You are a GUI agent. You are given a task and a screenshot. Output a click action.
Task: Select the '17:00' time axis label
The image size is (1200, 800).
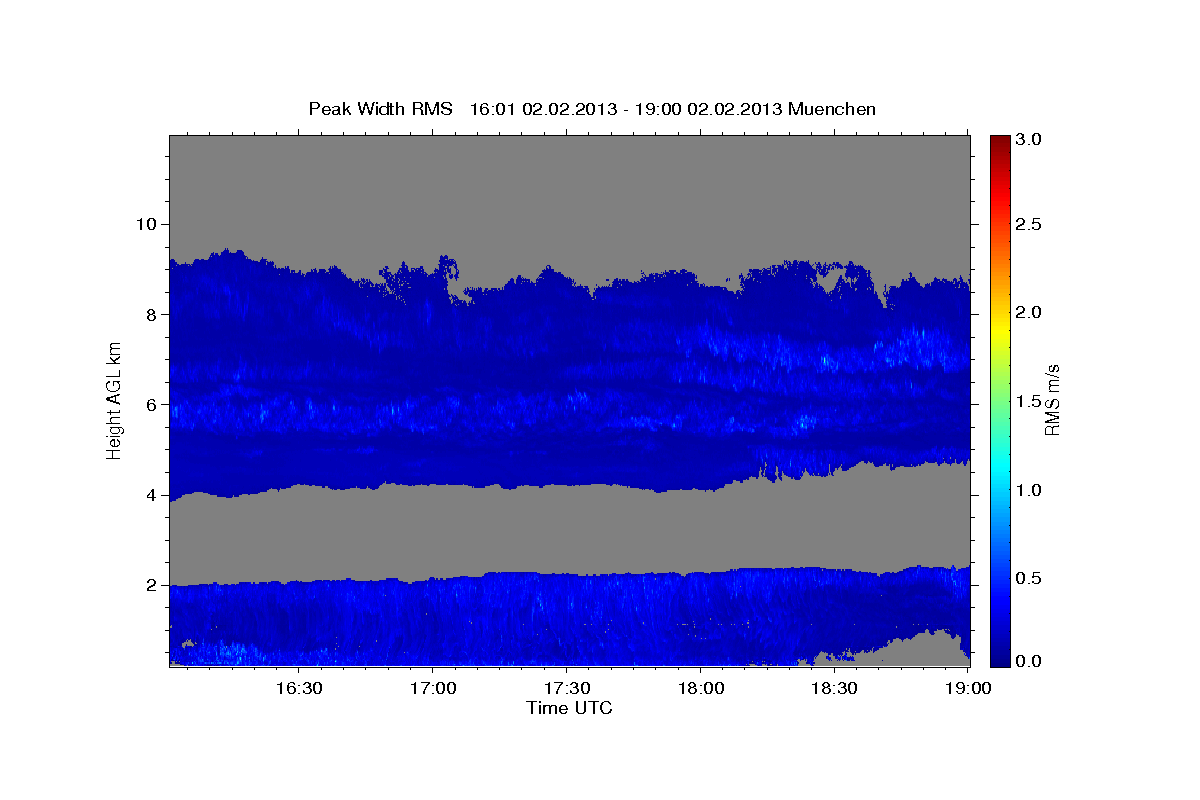(x=433, y=688)
